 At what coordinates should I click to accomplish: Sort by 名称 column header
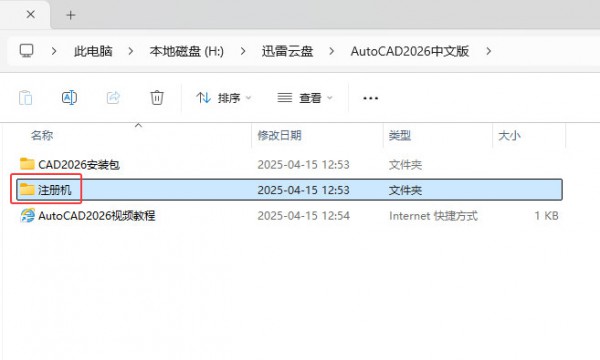coord(42,135)
